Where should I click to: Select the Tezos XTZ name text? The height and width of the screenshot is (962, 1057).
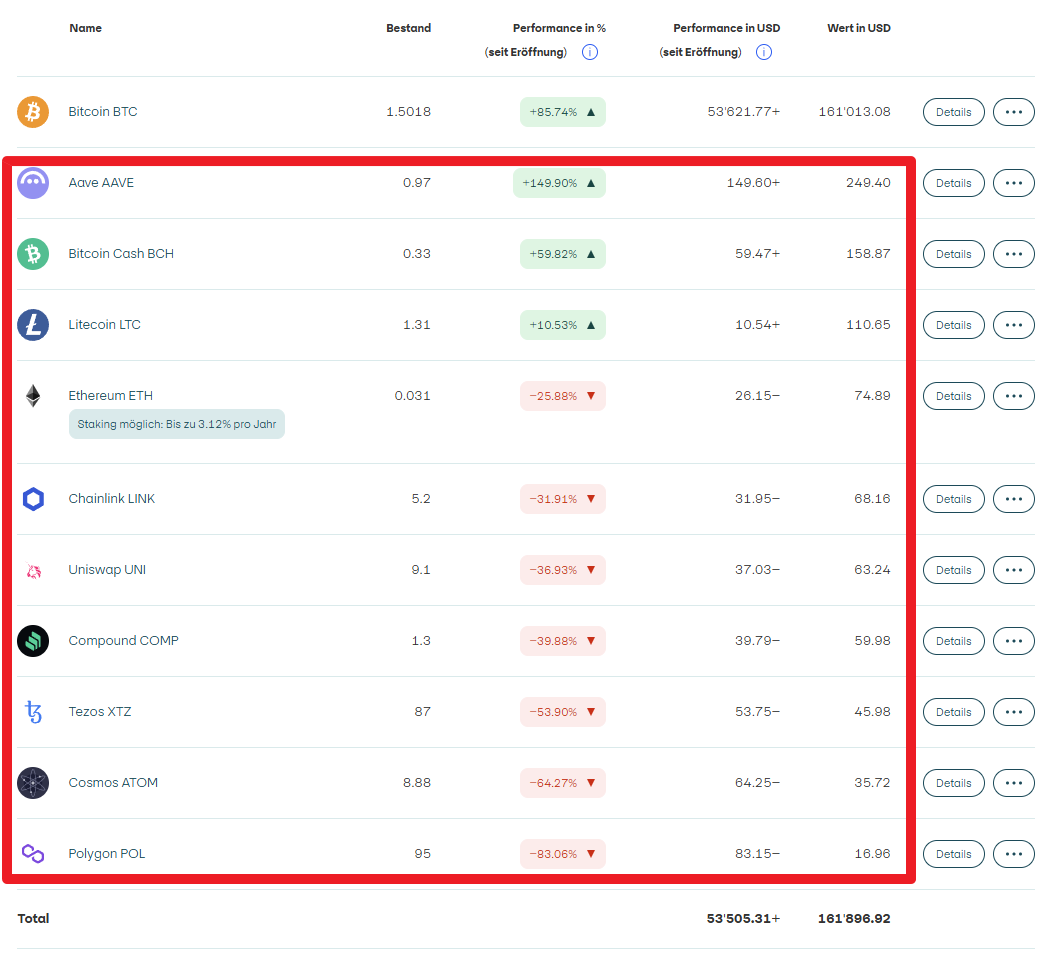click(x=100, y=712)
